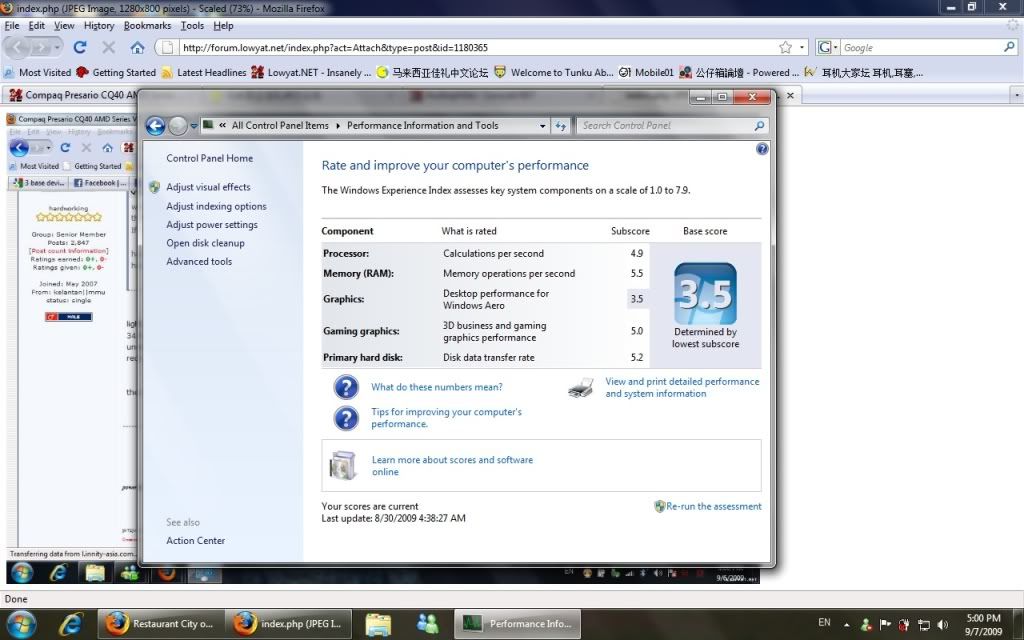Open Firefox back/forward history dropdown
Image resolution: width=1024 pixels, height=640 pixels.
(x=57, y=48)
